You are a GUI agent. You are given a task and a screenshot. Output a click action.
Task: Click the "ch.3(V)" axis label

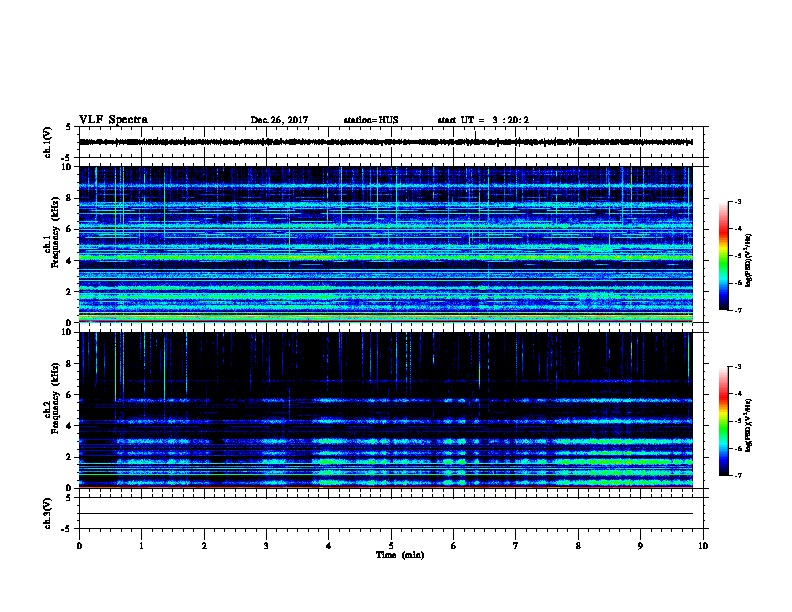click(x=47, y=513)
